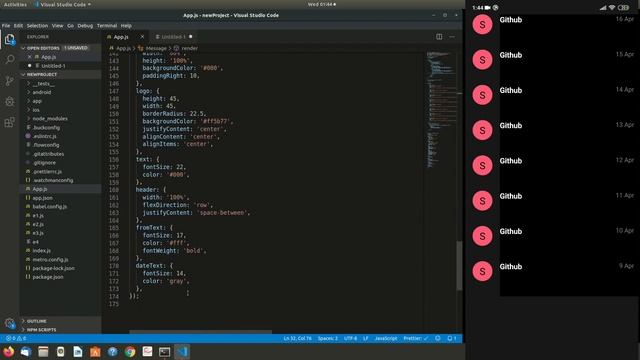Open index.js in the explorer
The width and height of the screenshot is (640, 360).
pyautogui.click(x=42, y=251)
